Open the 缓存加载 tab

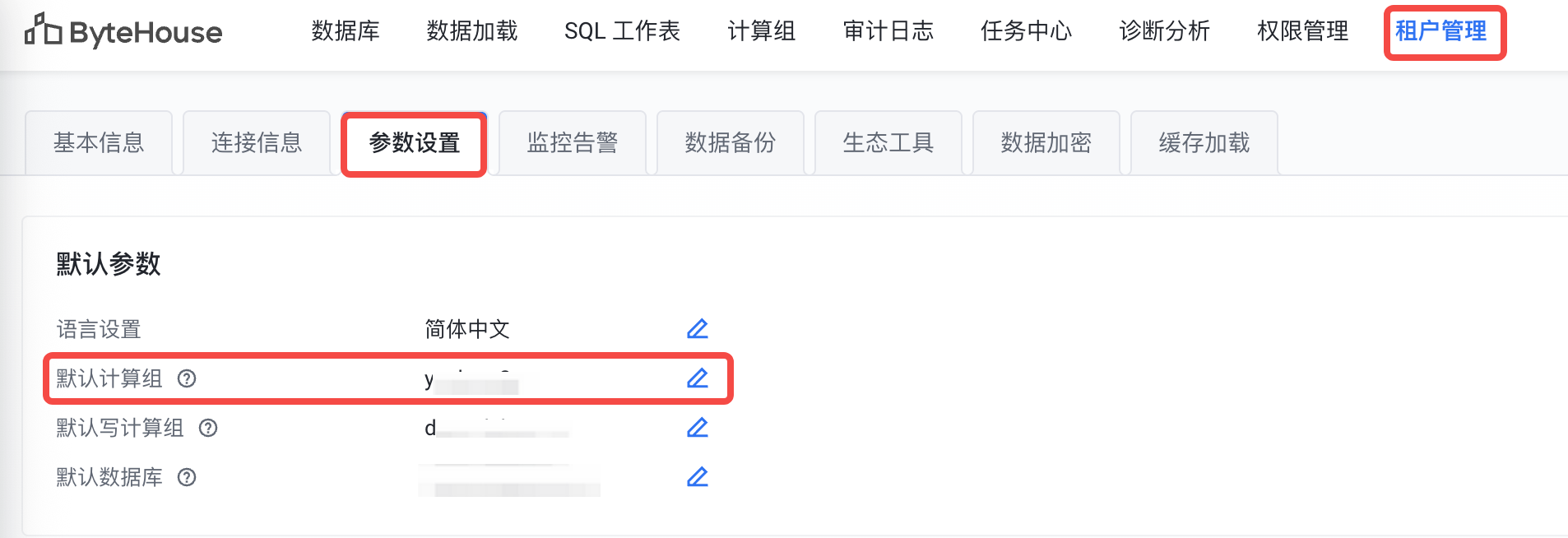coord(1204,143)
